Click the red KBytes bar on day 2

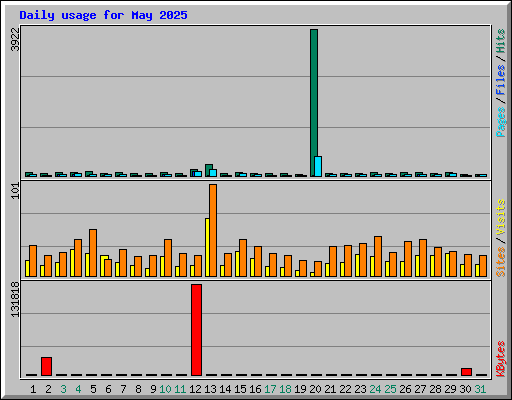(46, 366)
